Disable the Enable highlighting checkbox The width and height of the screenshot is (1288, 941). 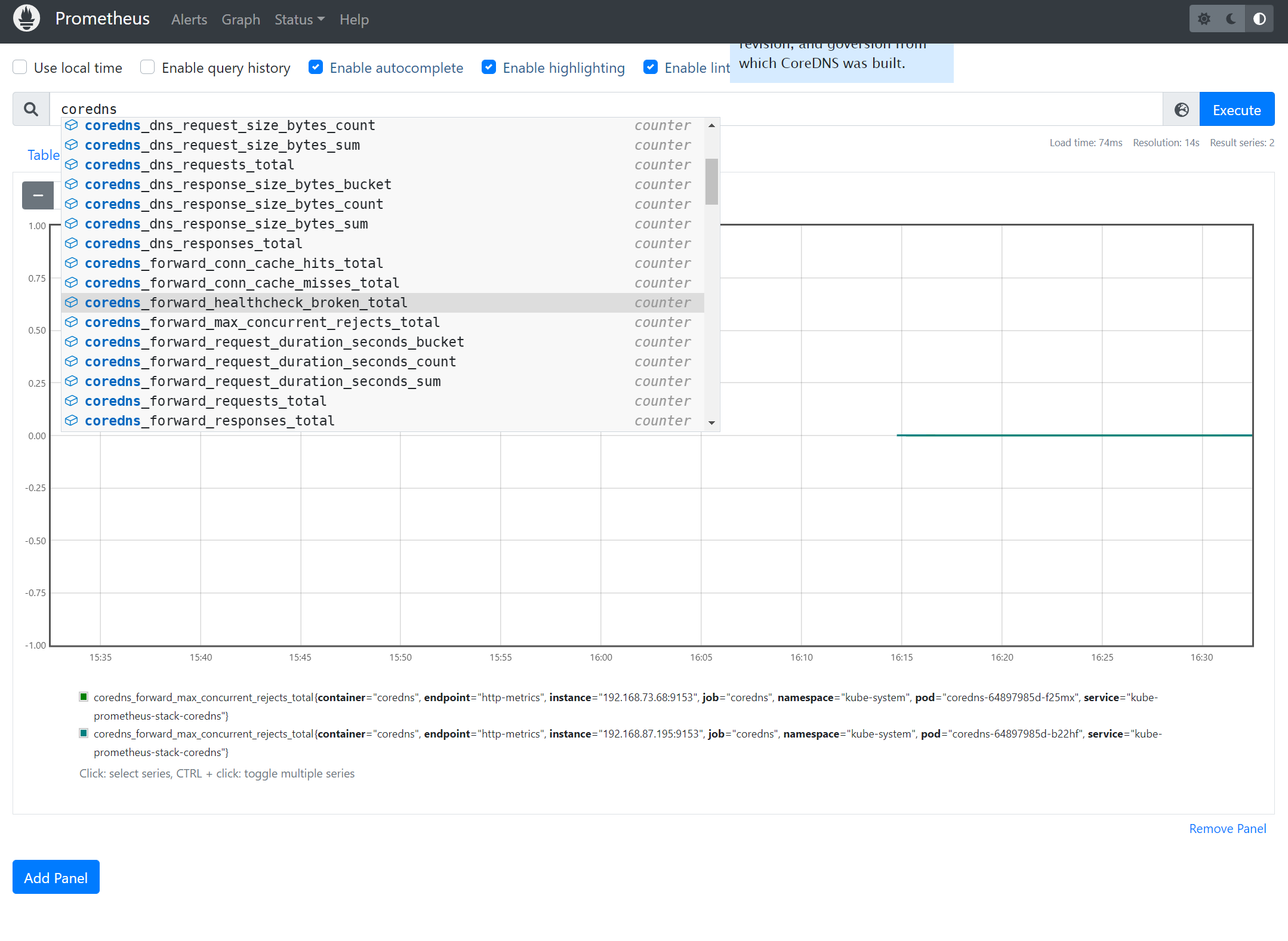[489, 67]
